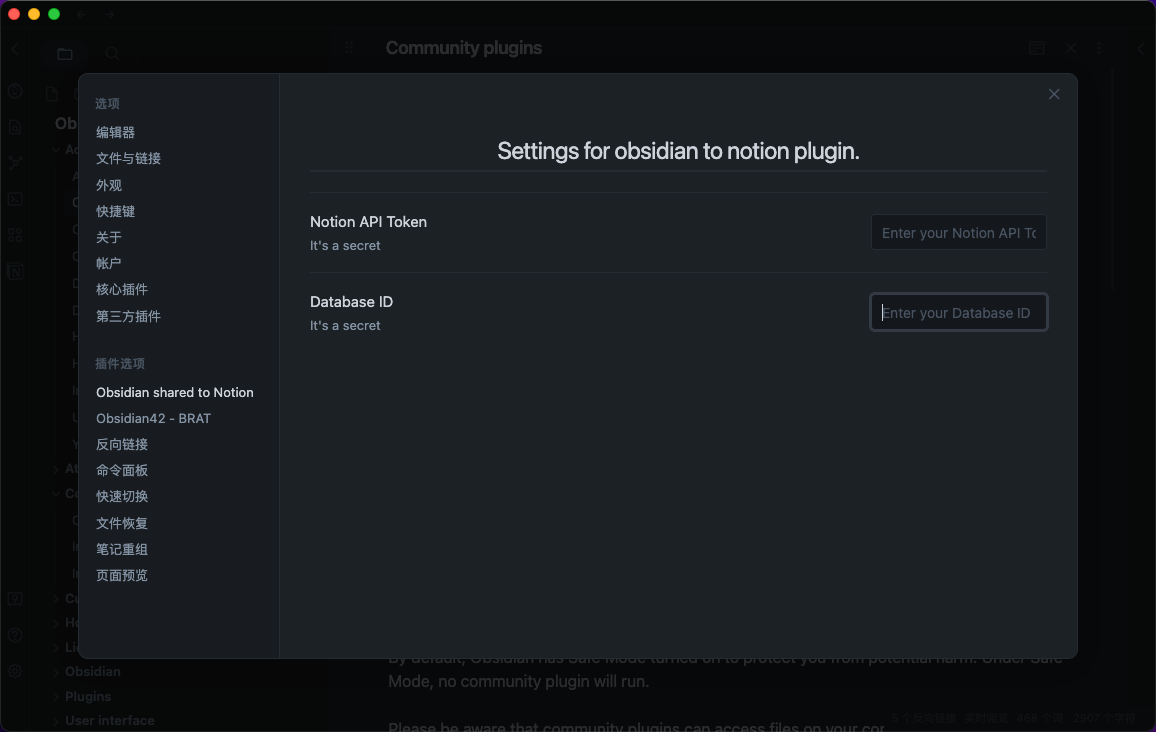The height and width of the screenshot is (732, 1156).
Task: Click the Settings for obsidian to notion heading
Action: click(678, 151)
